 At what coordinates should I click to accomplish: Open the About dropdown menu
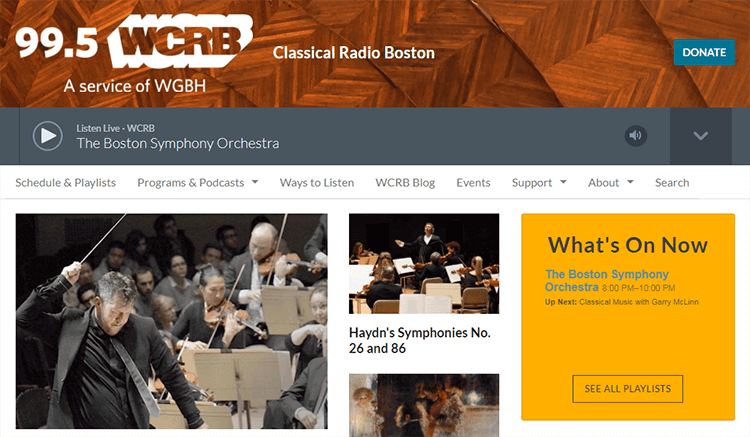[611, 183]
